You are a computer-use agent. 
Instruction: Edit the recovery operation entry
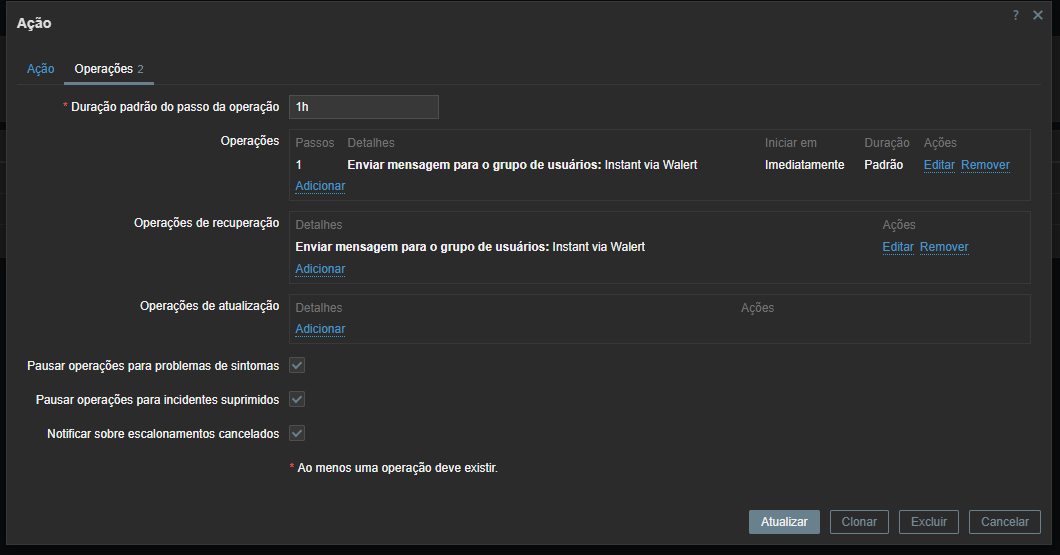pyautogui.click(x=898, y=247)
